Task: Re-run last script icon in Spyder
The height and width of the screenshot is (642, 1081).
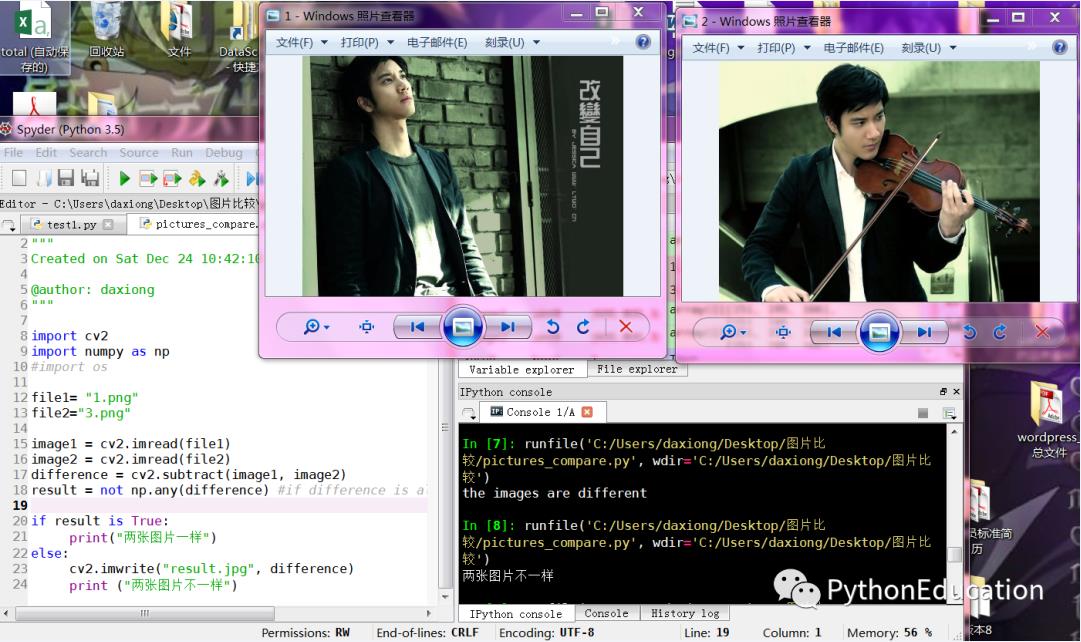Action: (221, 179)
